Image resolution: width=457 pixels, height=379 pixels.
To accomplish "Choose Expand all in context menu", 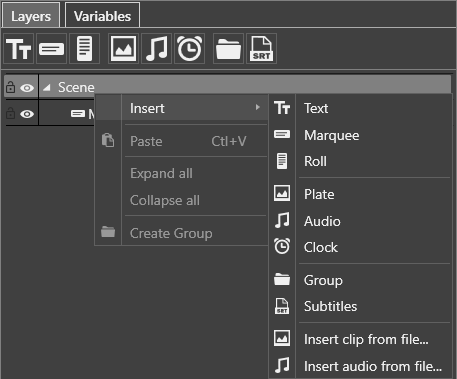I will coord(181,173).
